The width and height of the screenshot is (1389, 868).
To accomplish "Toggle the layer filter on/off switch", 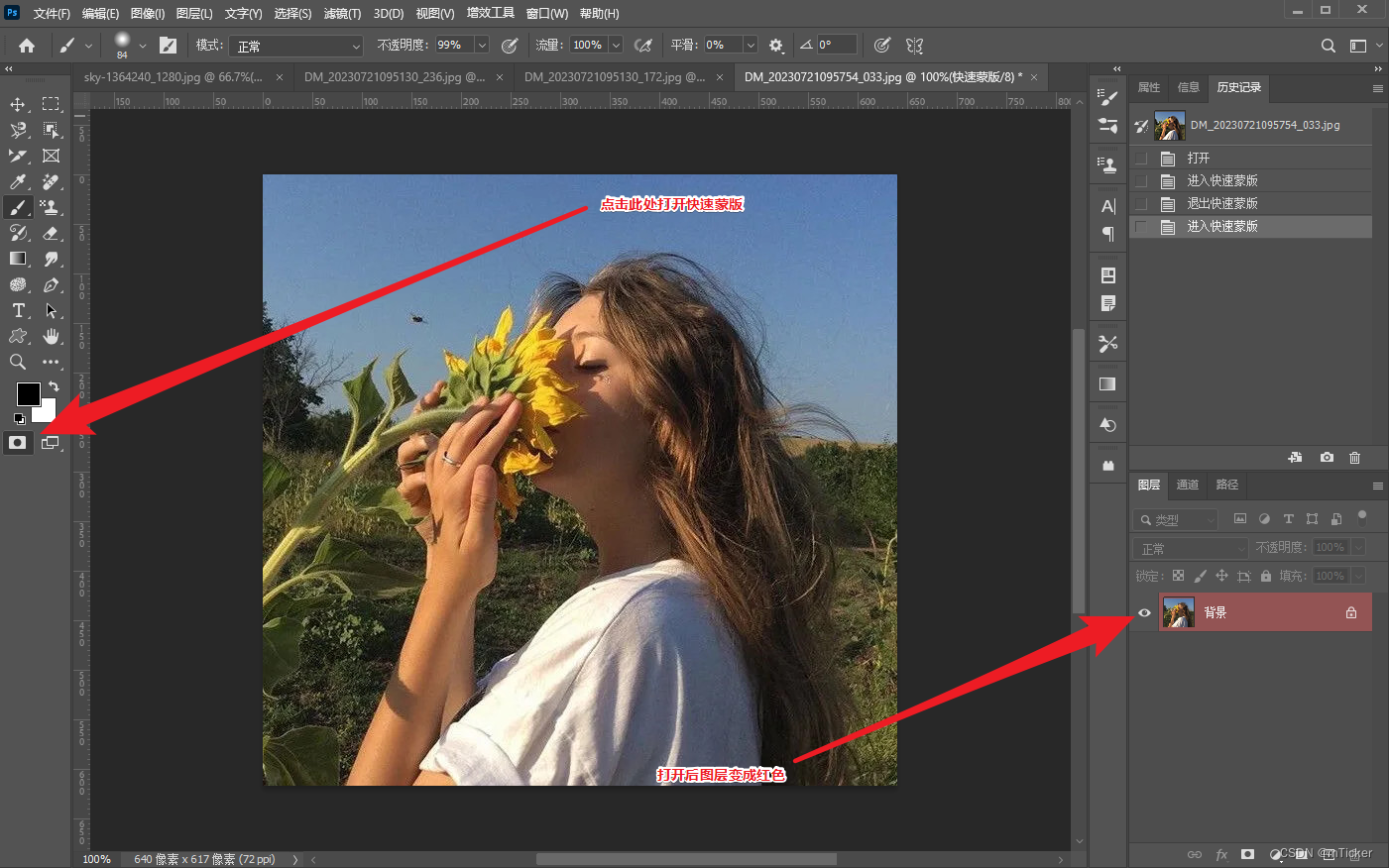I will [x=1362, y=515].
